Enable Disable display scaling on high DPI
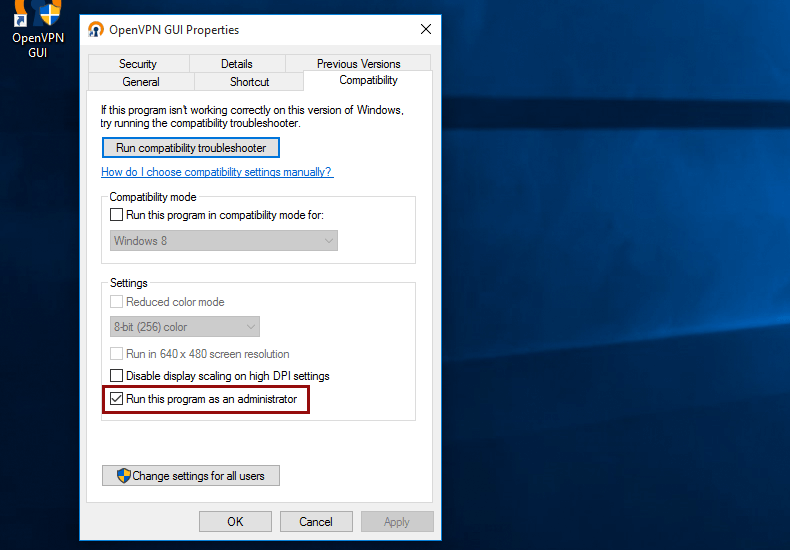 (x=117, y=376)
